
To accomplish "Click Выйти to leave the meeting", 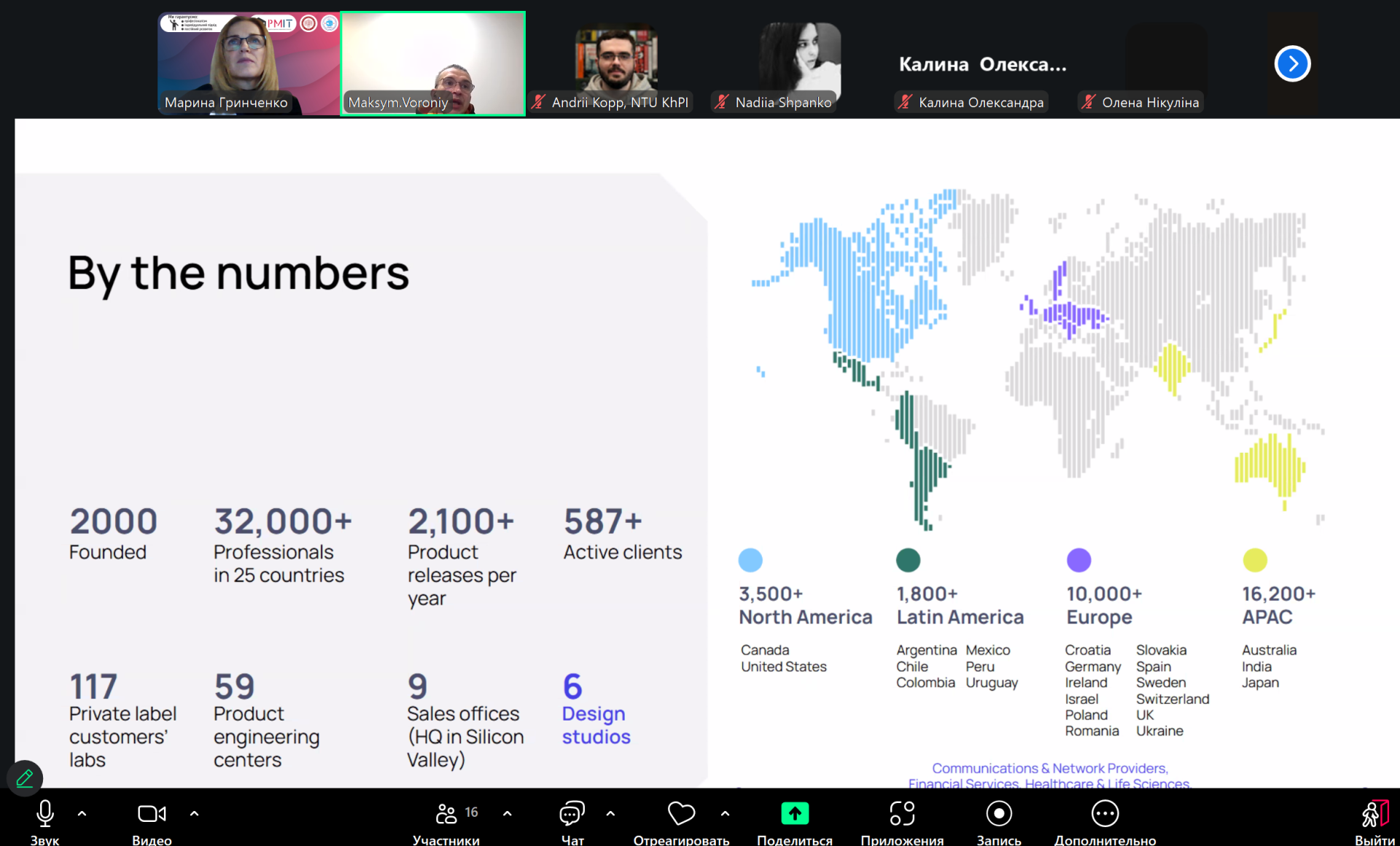I will click(1374, 813).
